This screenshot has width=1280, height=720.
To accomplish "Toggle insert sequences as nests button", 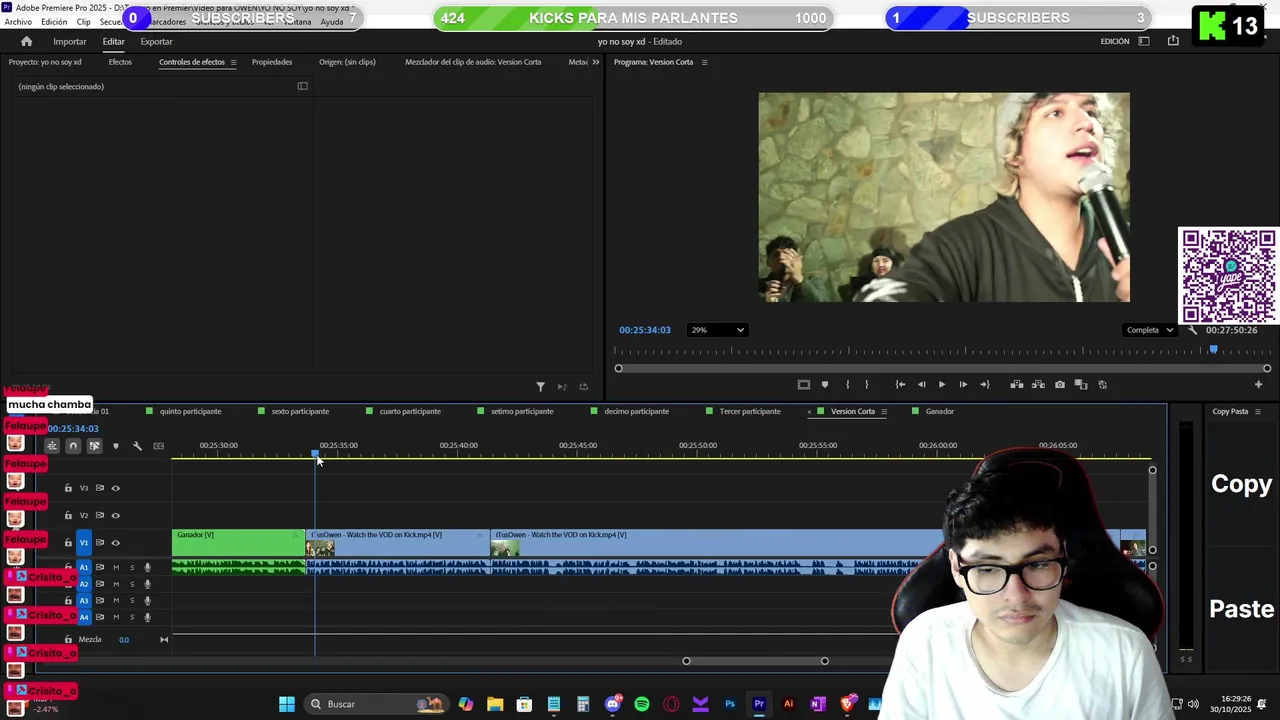I will [52, 446].
